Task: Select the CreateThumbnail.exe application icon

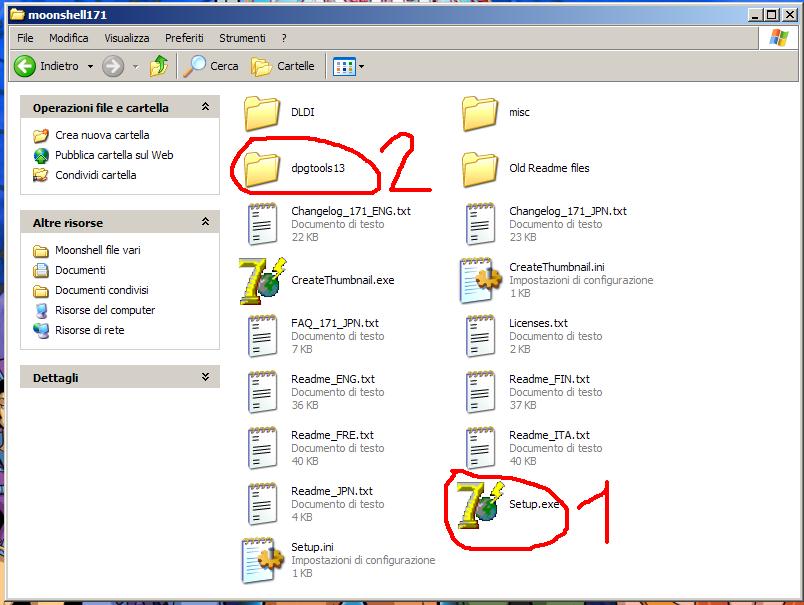Action: [262, 280]
